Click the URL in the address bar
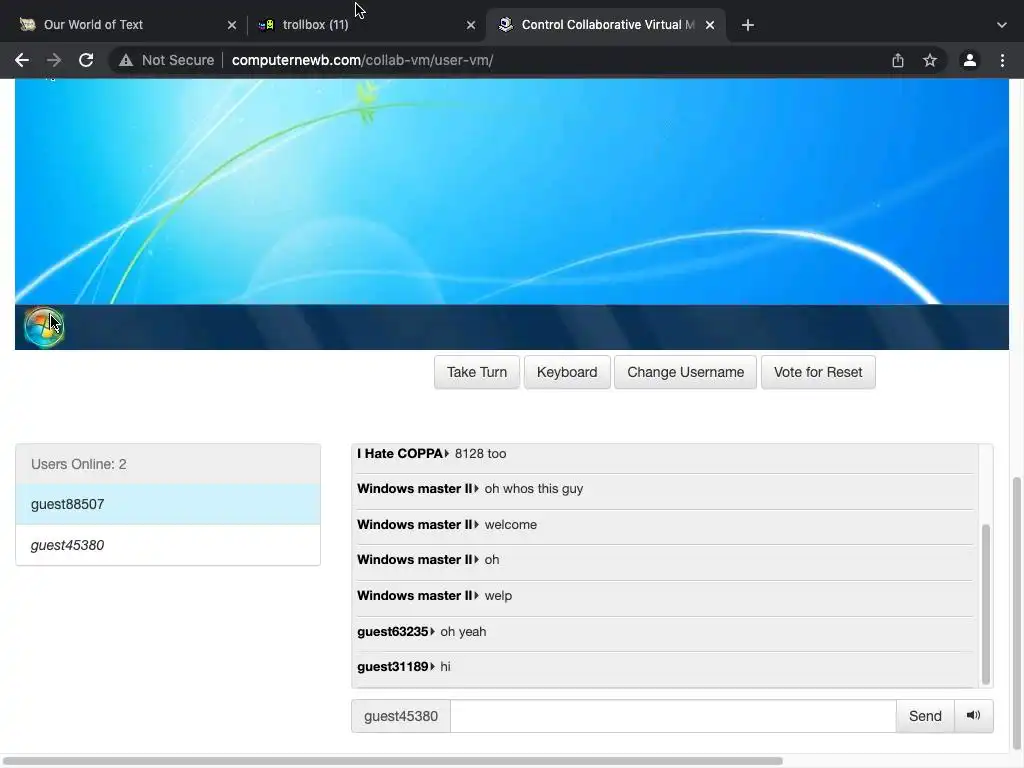 click(362, 60)
